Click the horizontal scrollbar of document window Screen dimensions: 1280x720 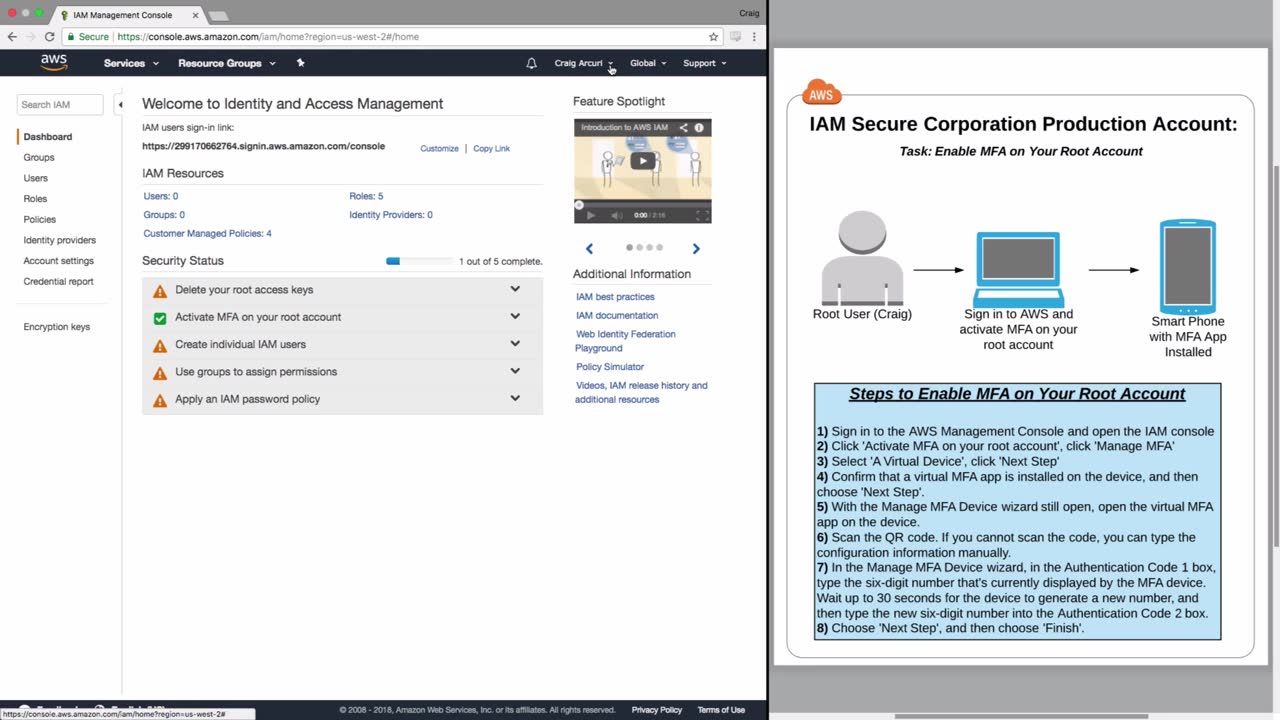tap(1020, 715)
